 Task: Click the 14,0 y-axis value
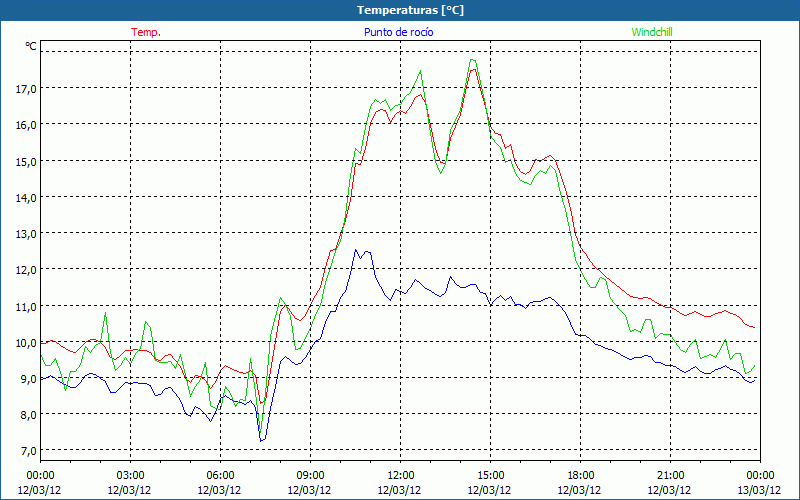27,197
